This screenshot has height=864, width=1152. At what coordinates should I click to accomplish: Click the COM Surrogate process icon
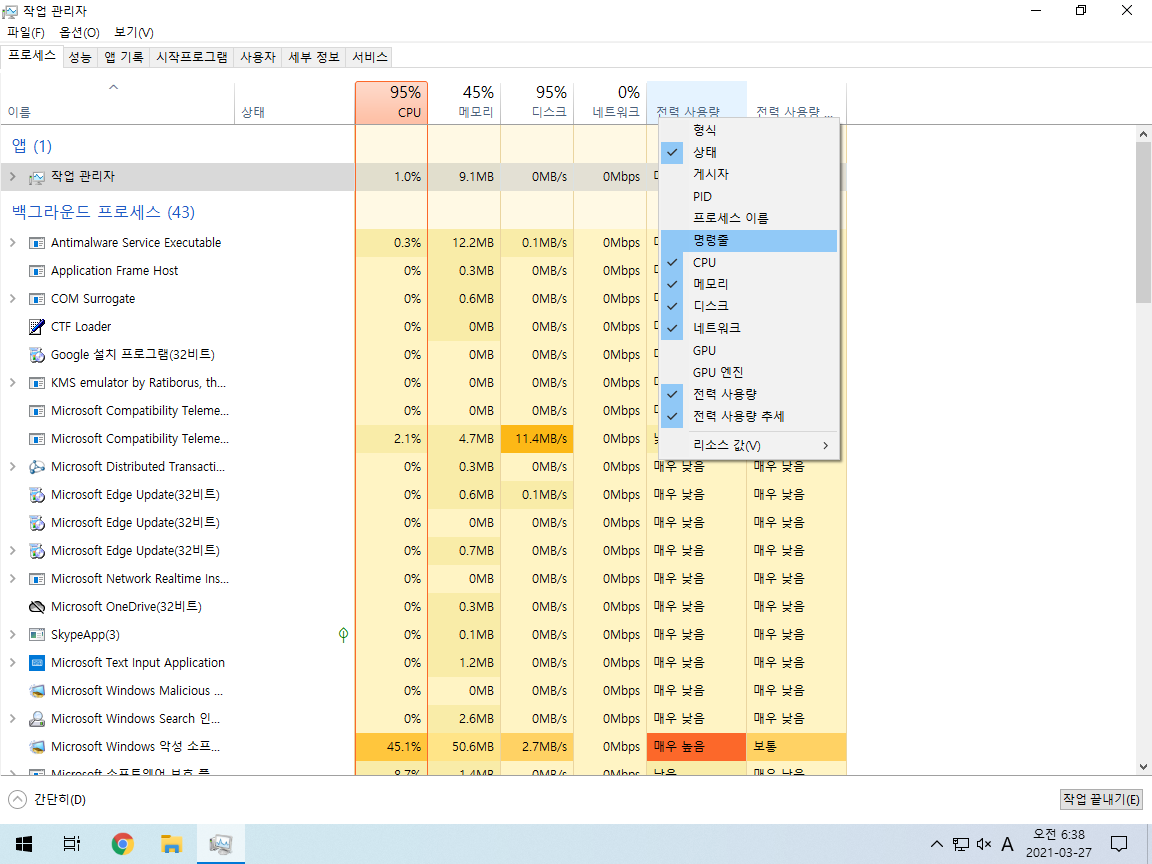click(x=37, y=299)
